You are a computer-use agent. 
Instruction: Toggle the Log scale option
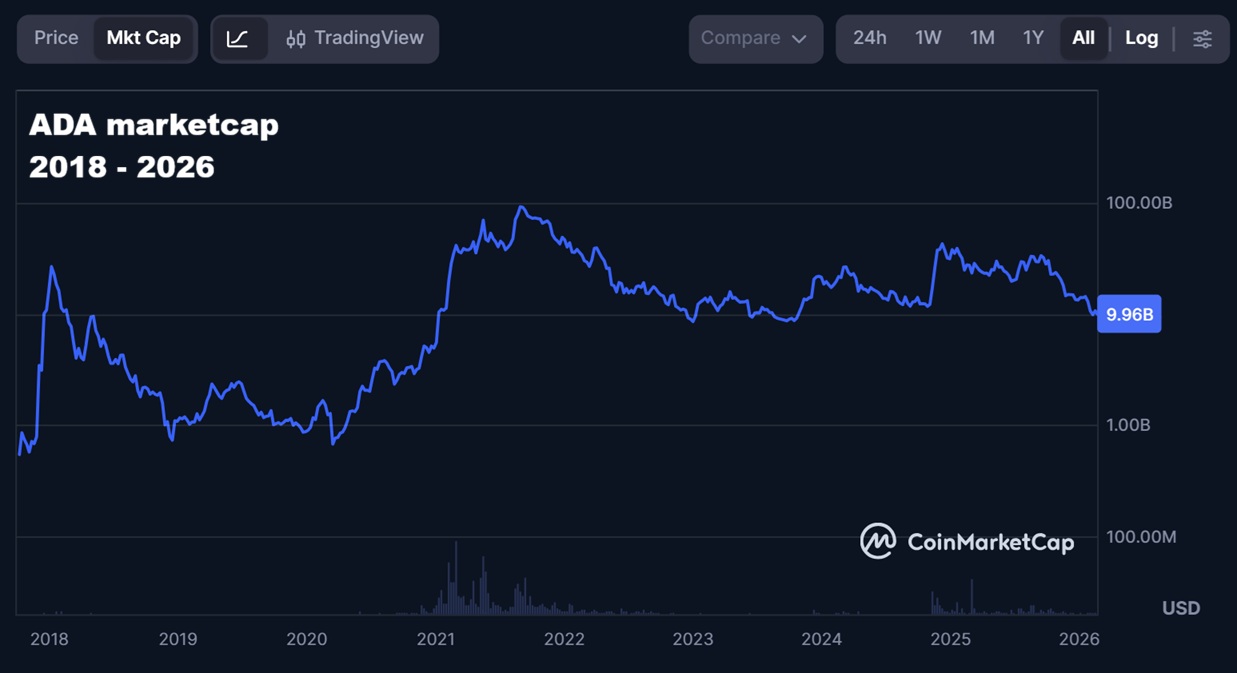1141,38
